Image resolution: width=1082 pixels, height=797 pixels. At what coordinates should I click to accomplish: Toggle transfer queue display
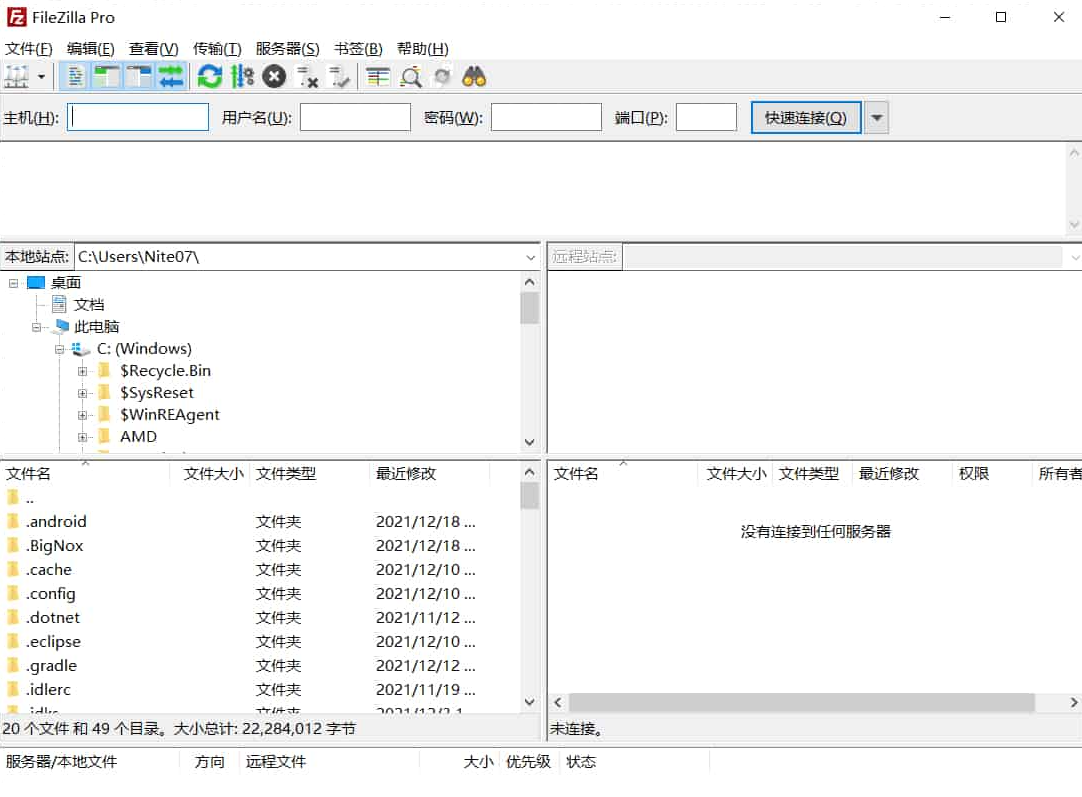tap(170, 77)
